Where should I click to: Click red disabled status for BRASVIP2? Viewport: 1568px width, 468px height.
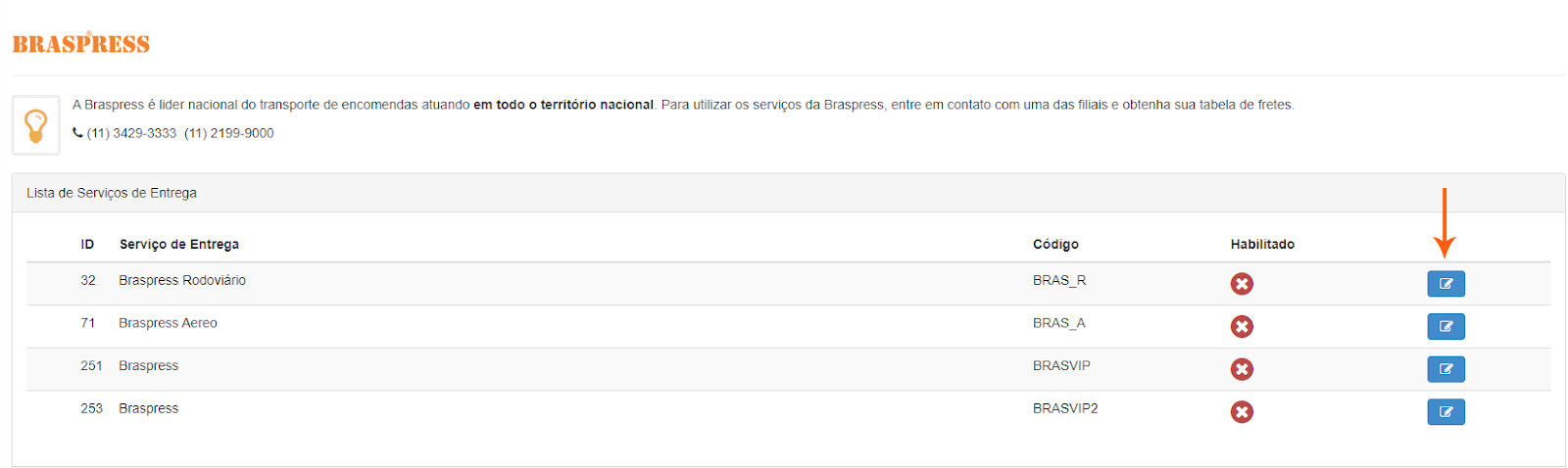tap(1242, 412)
